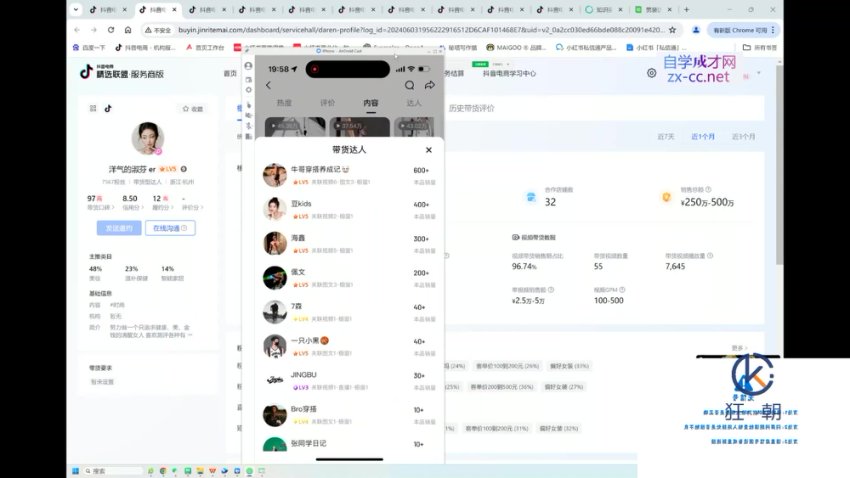Open 抖音电商学习中心 nav link
The height and width of the screenshot is (478, 850).
pos(510,73)
